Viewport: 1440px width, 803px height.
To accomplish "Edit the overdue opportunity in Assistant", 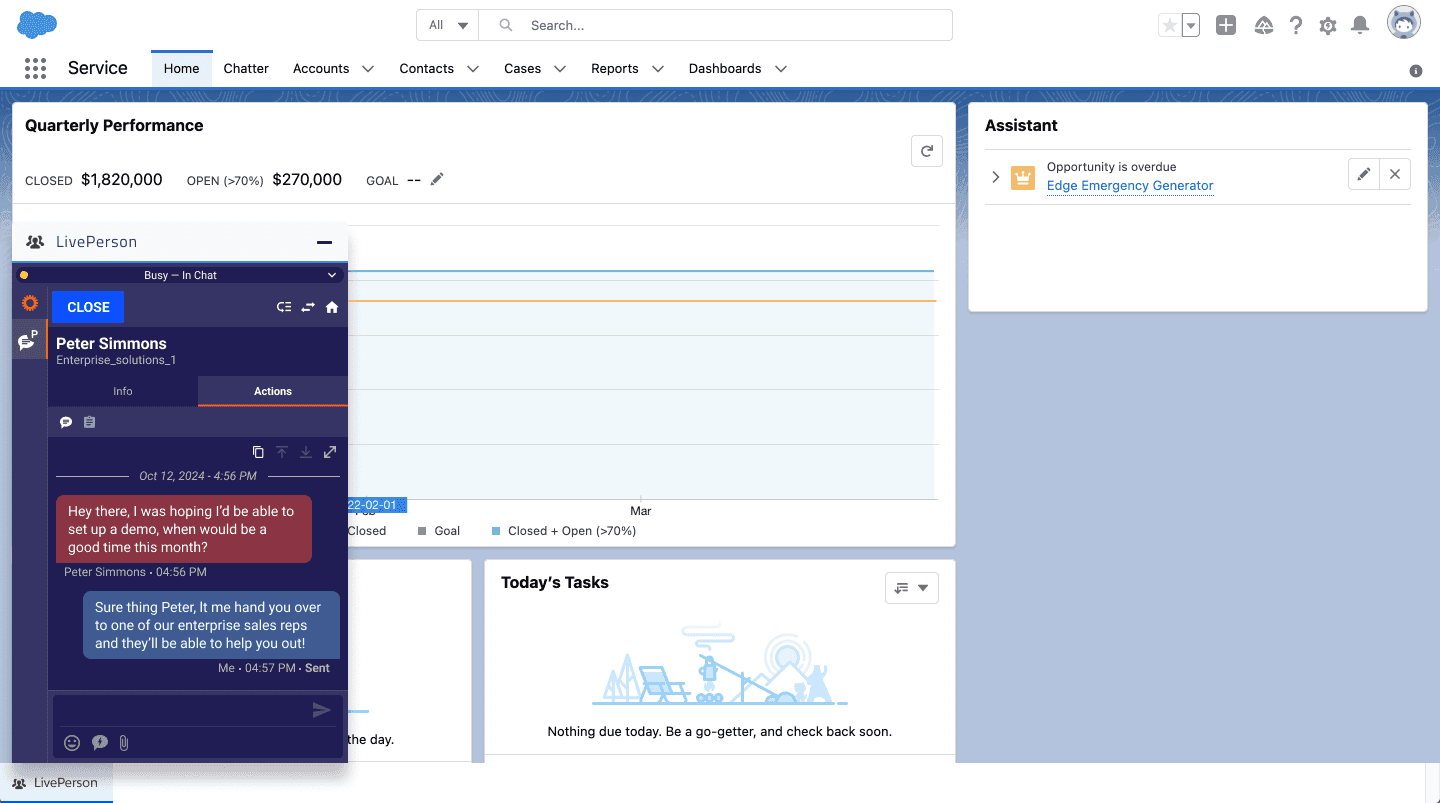I will [x=1363, y=174].
